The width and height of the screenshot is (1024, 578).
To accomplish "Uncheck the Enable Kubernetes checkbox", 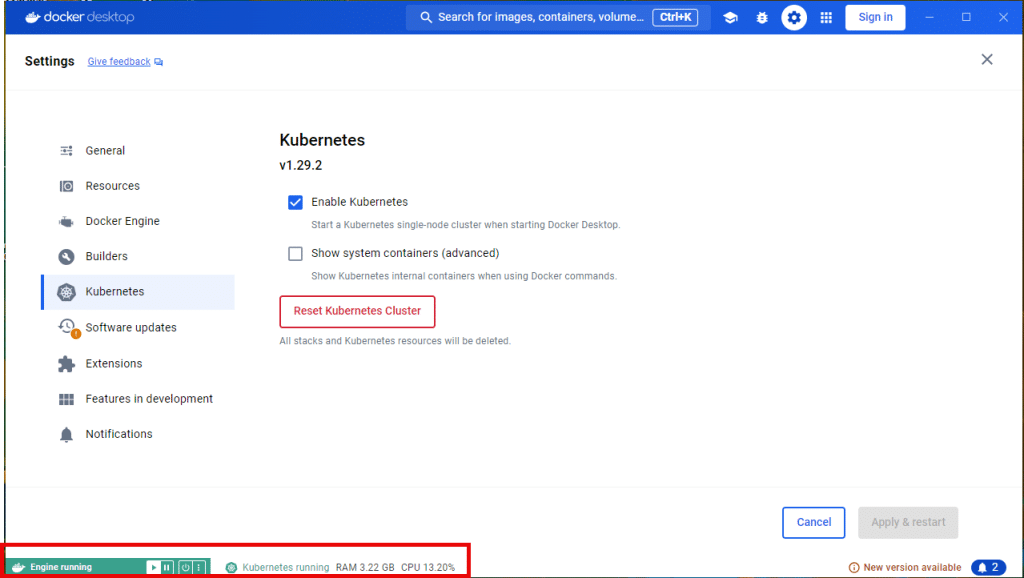I will [295, 202].
